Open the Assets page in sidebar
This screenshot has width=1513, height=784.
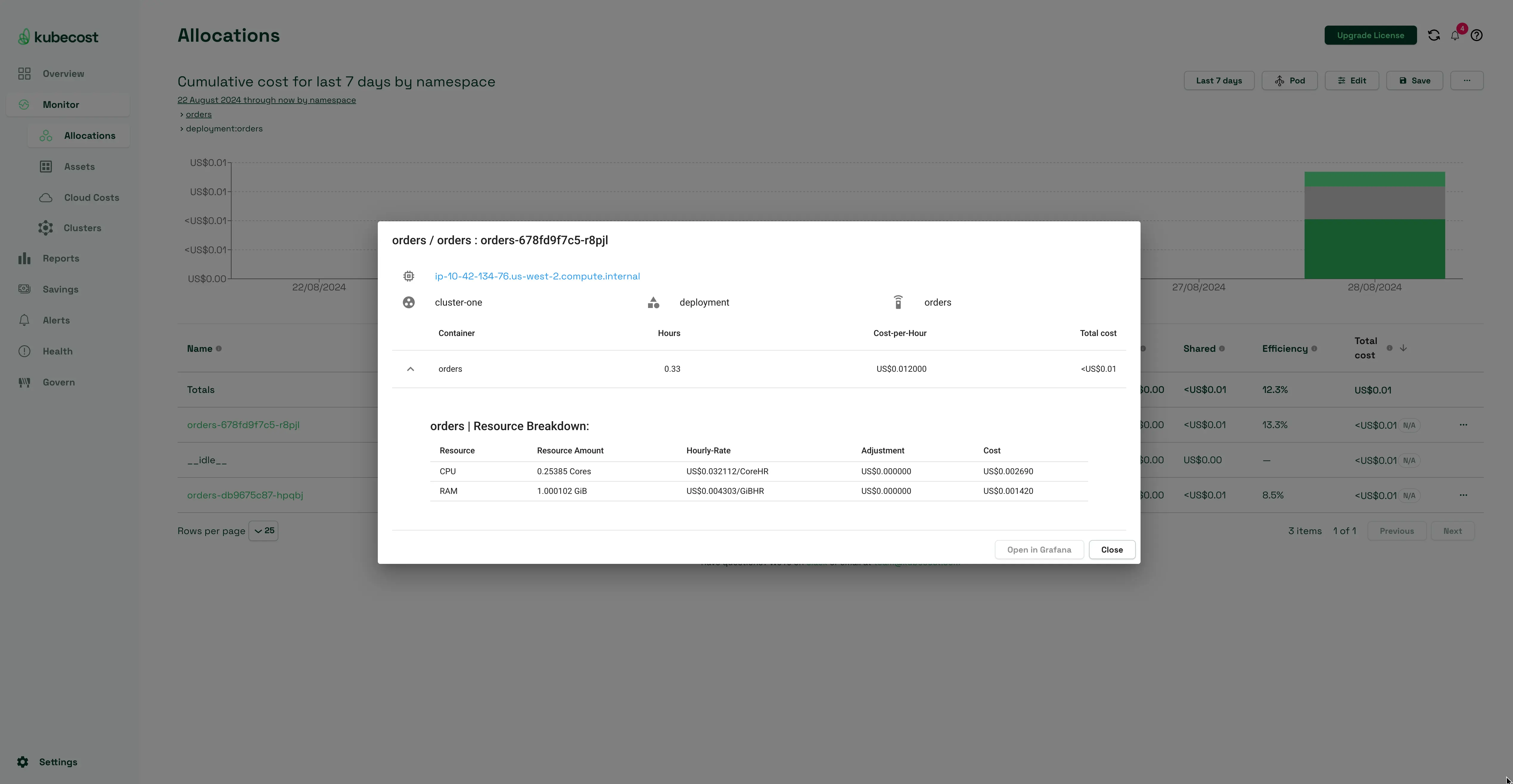[79, 167]
